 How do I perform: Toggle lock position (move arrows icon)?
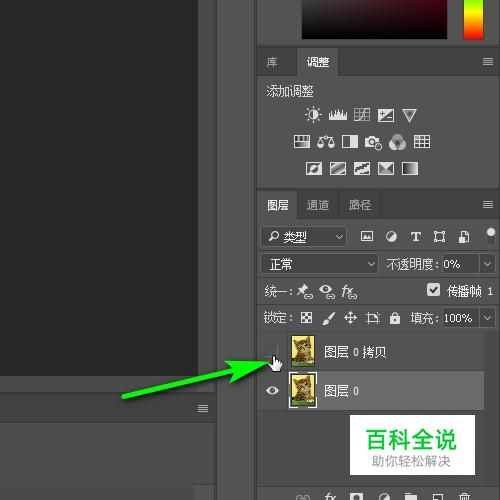[x=350, y=318]
